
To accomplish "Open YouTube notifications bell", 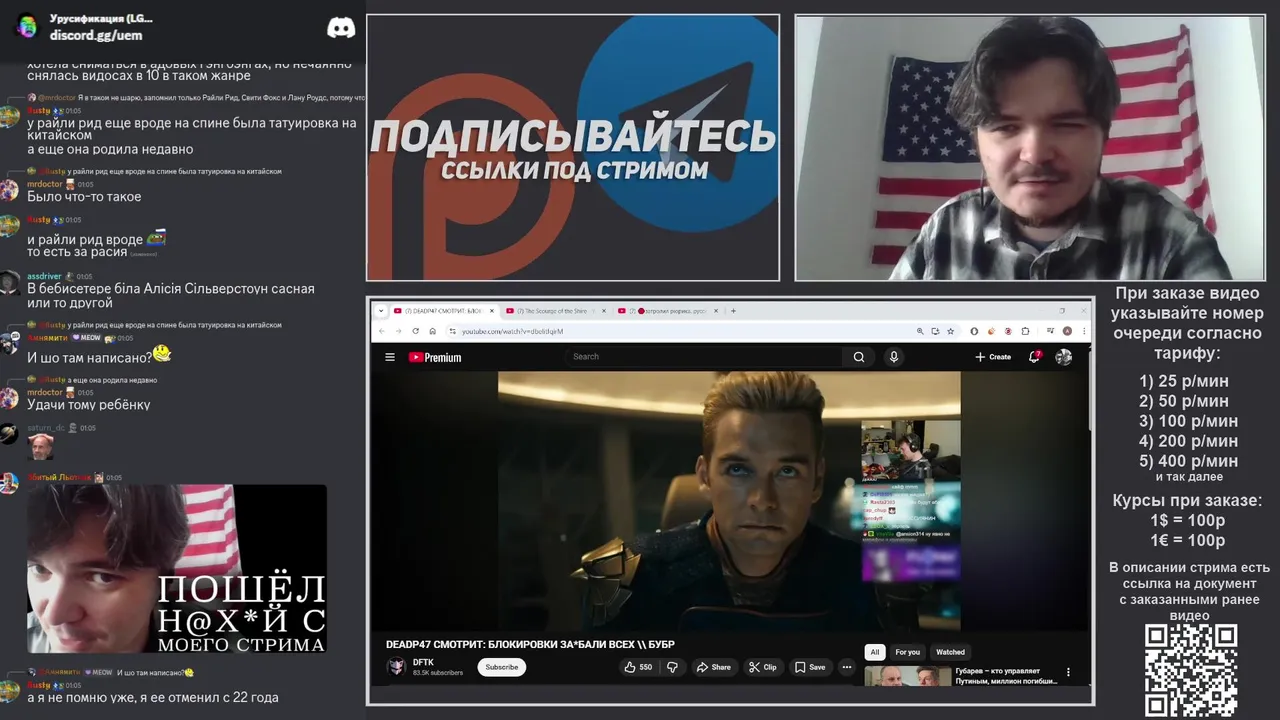I will pyautogui.click(x=1035, y=357).
